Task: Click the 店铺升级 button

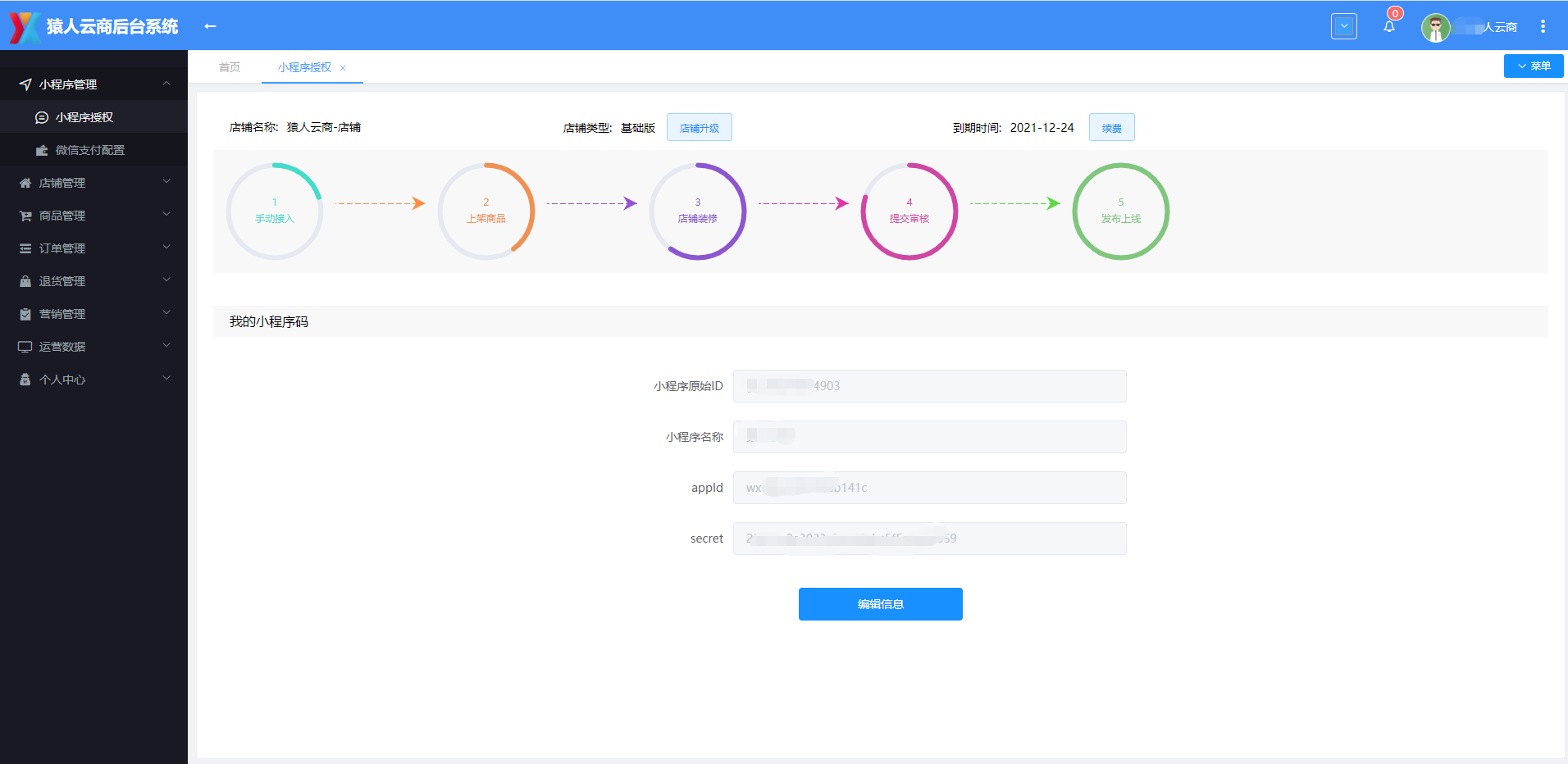Action: click(x=700, y=128)
